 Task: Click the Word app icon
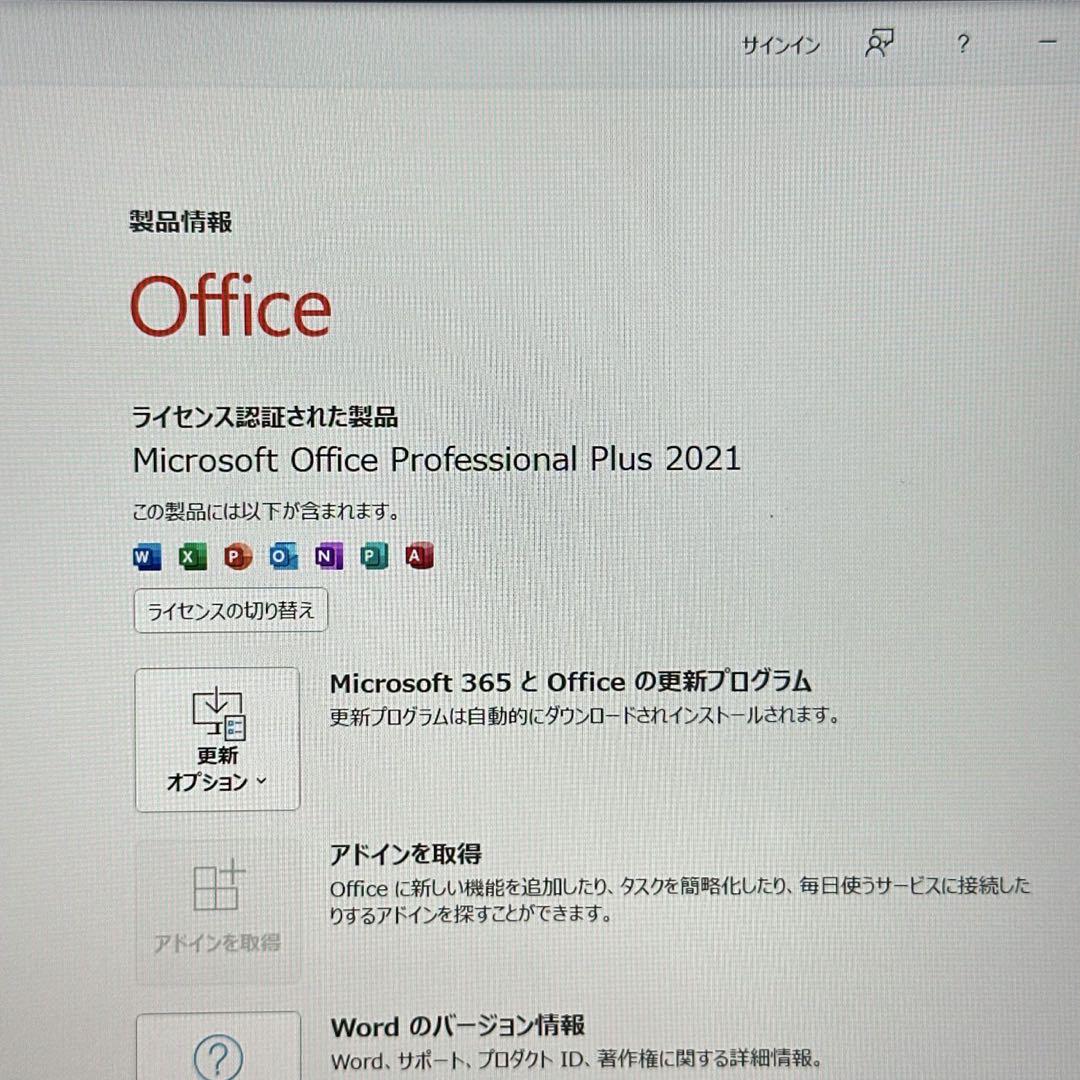tap(147, 557)
